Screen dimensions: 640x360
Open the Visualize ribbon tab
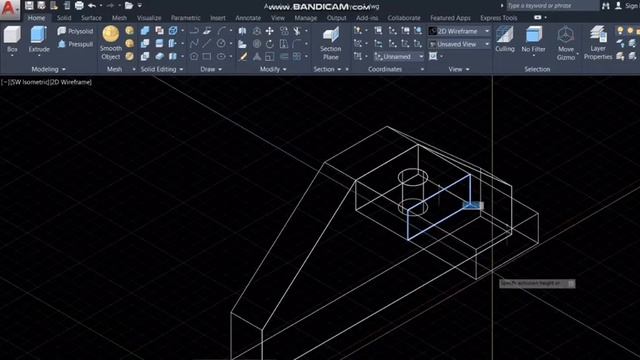(149, 18)
